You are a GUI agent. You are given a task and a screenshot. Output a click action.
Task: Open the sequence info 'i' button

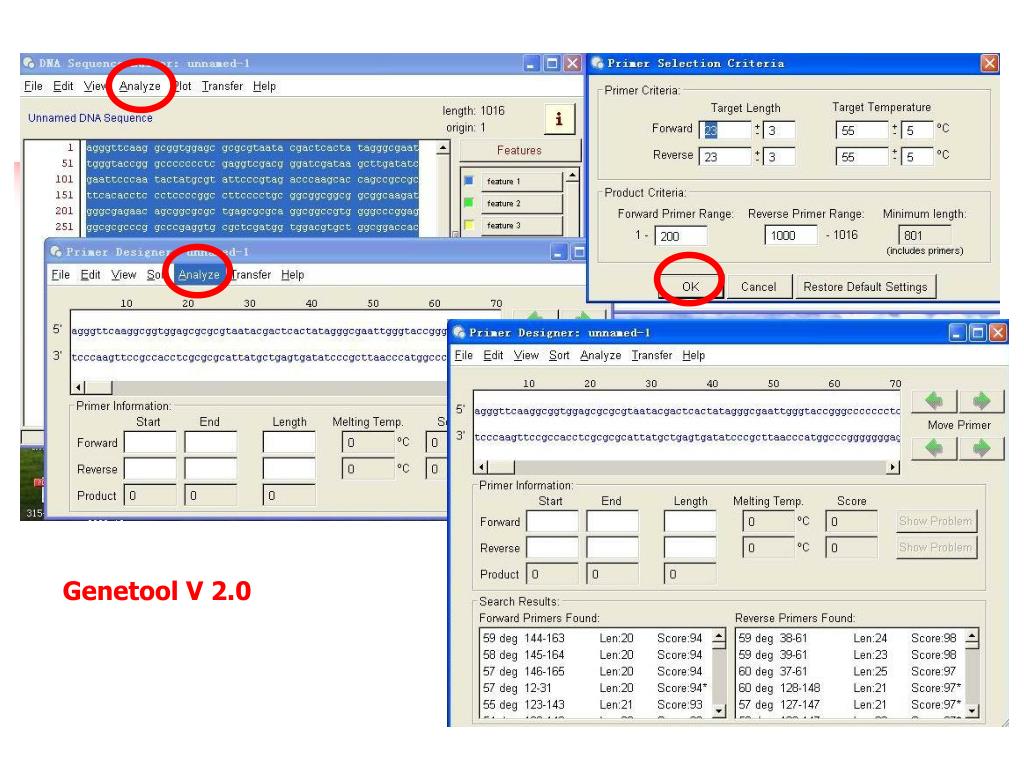[559, 119]
